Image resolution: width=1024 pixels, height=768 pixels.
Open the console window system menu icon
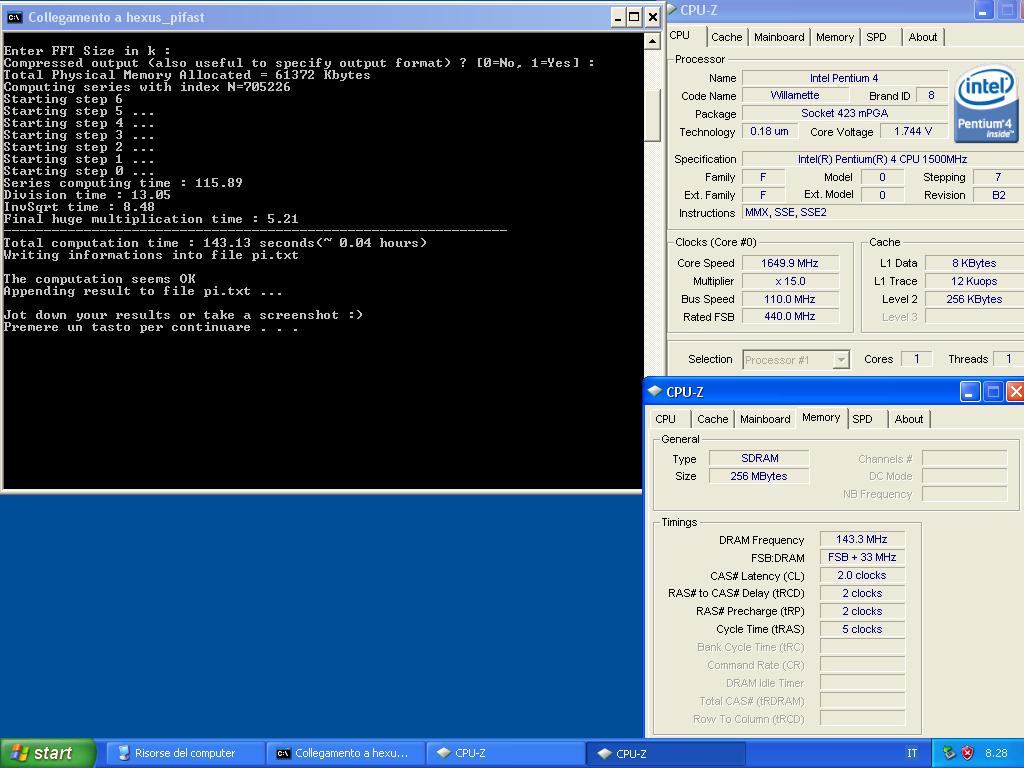[14, 18]
